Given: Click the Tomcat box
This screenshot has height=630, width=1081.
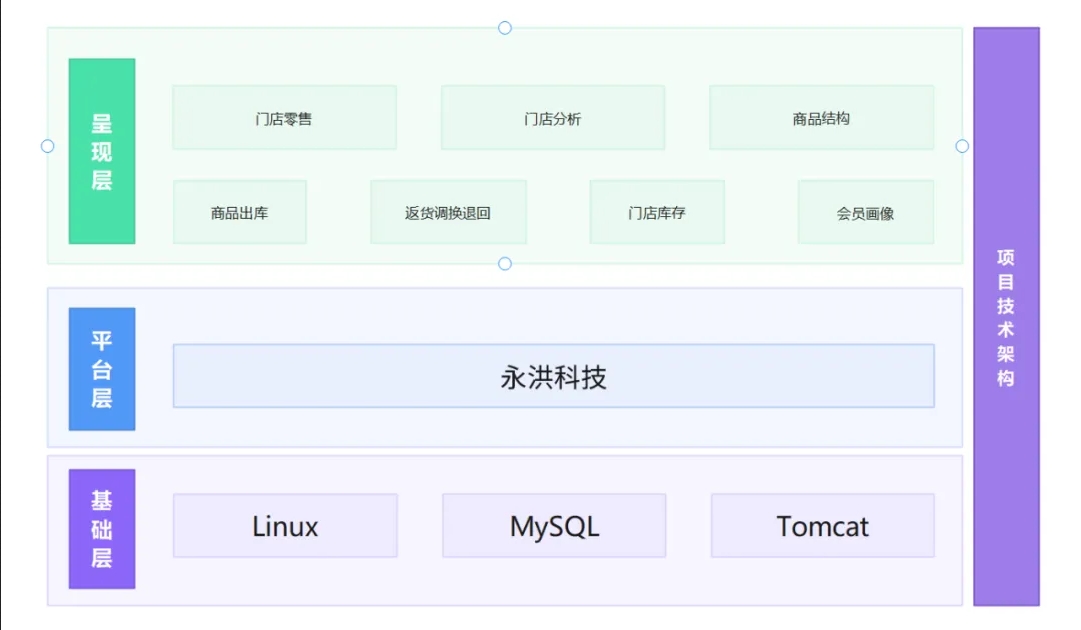Looking at the screenshot, I should coord(822,525).
